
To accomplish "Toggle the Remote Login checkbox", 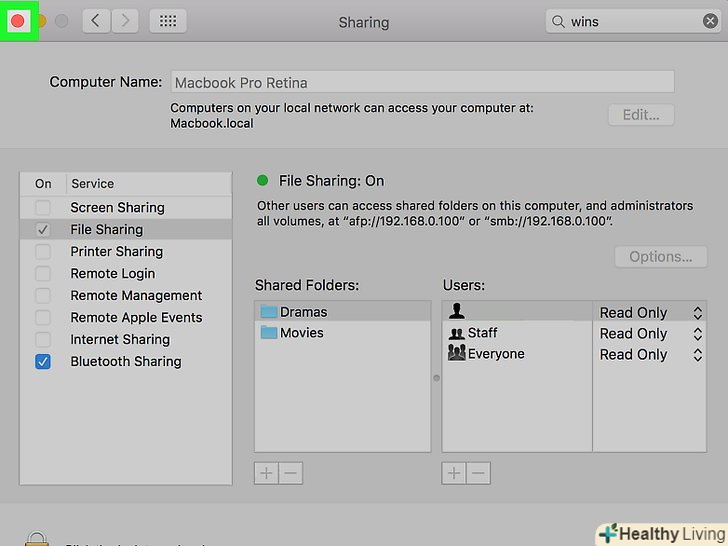I will coord(43,274).
